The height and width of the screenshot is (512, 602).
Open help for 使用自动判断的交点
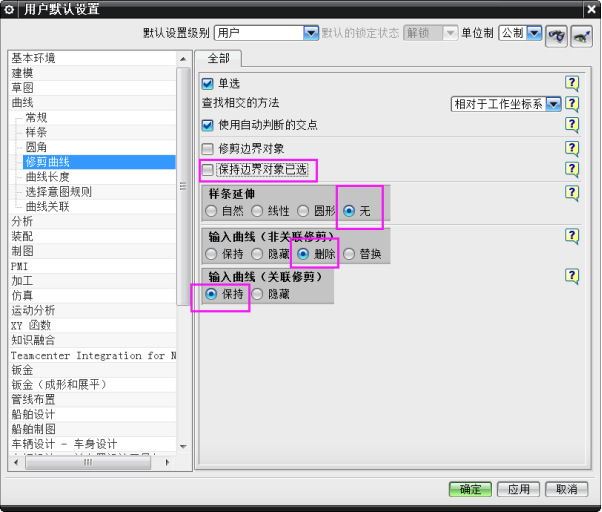coord(572,125)
